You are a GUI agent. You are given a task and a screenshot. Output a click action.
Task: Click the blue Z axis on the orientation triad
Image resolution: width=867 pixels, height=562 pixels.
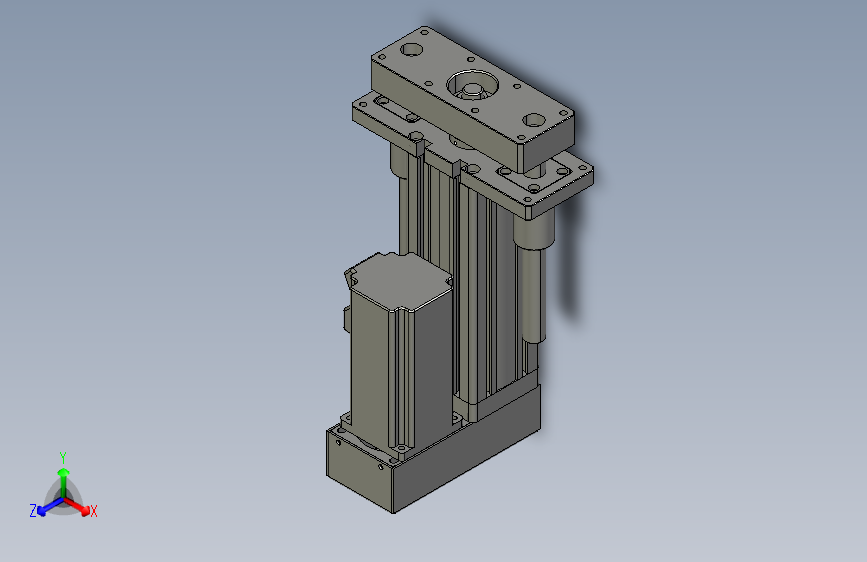pos(50,506)
